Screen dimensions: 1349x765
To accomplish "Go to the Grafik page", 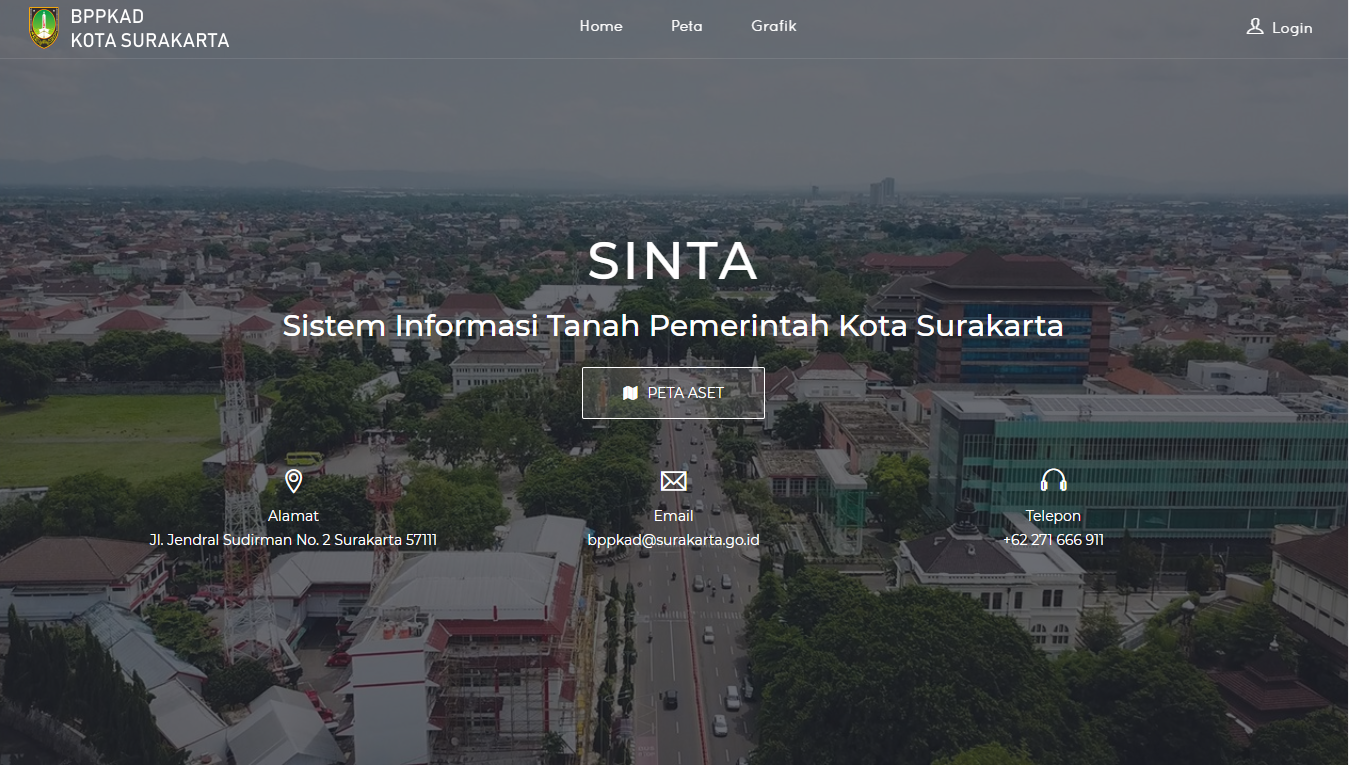I will click(774, 26).
